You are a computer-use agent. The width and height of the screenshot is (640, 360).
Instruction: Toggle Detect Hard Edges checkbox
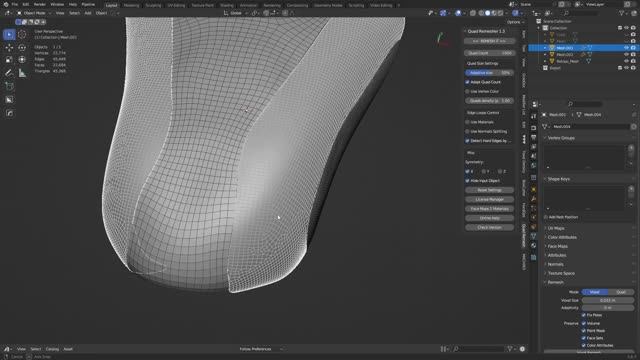click(x=467, y=141)
